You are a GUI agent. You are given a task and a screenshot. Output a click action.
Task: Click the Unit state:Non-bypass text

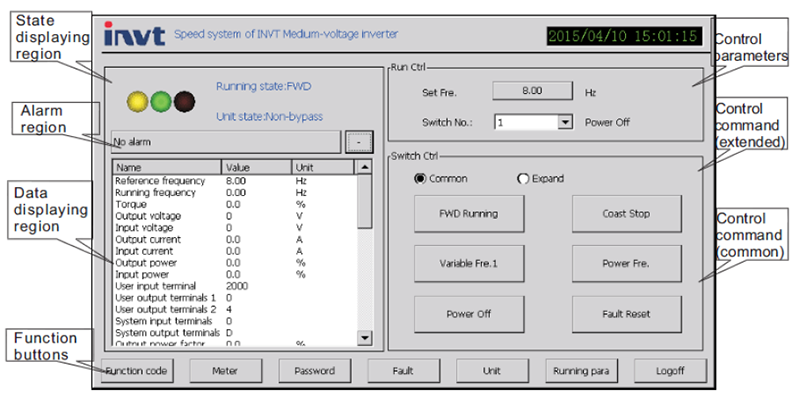coord(269,116)
